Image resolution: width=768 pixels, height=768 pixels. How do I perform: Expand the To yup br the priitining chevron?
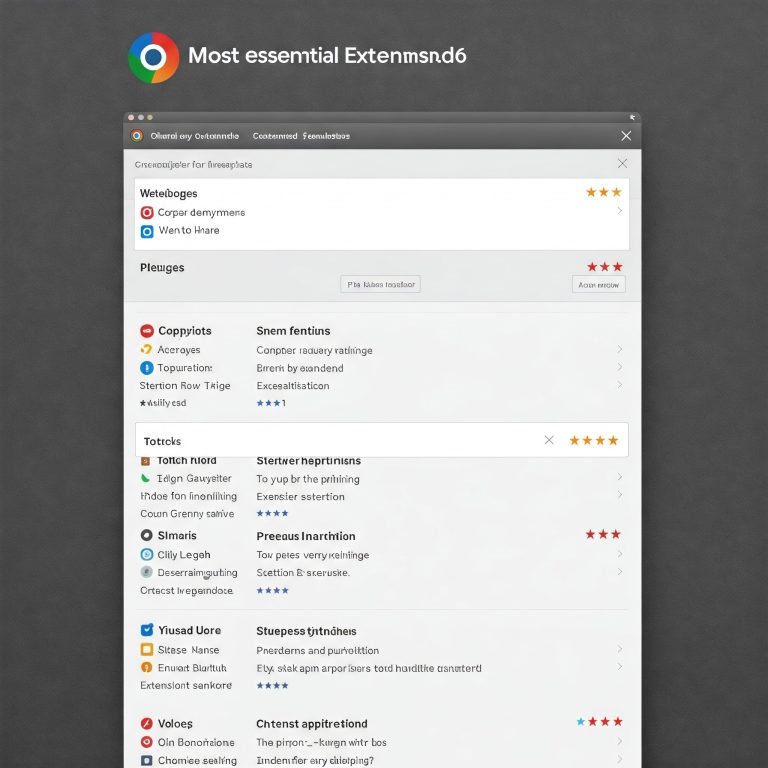[620, 477]
